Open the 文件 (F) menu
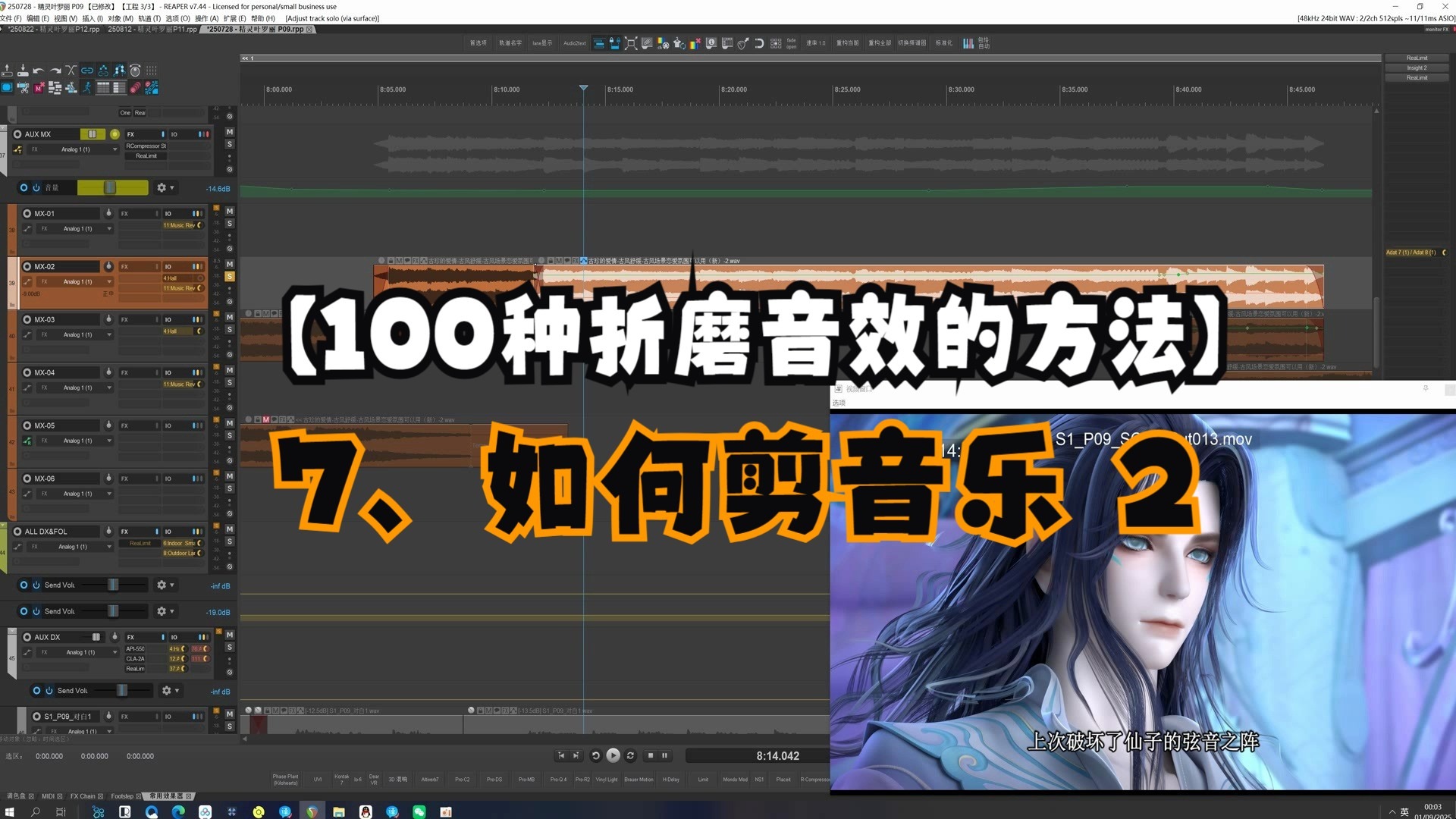The width and height of the screenshot is (1456, 819). click(x=11, y=18)
